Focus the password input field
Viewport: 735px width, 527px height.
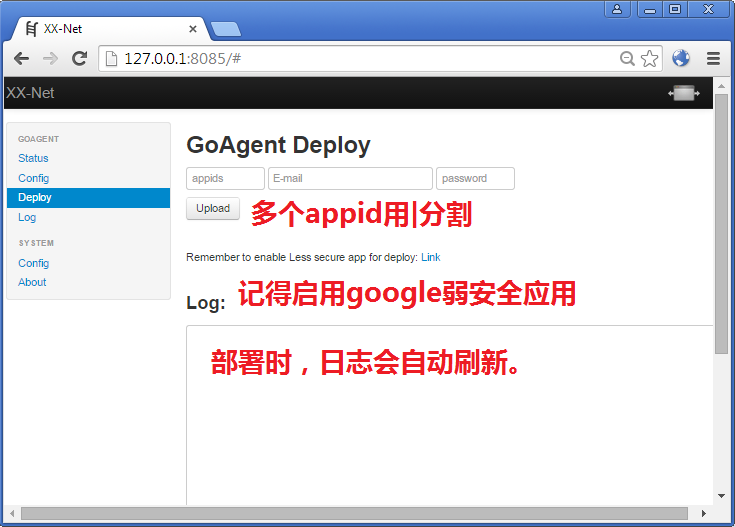[475, 179]
